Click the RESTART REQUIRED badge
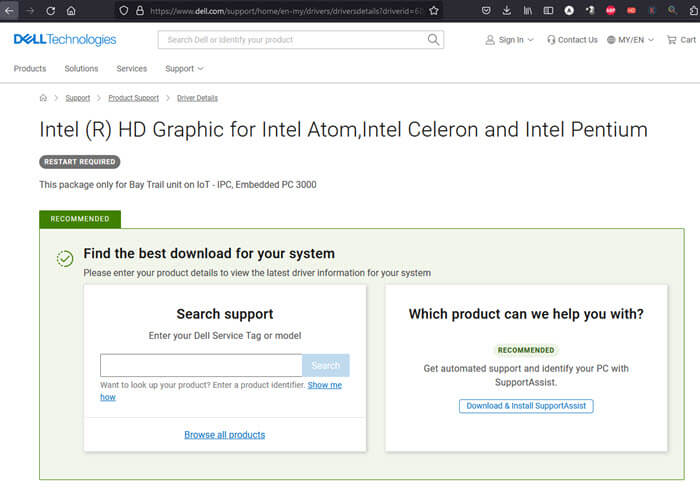This screenshot has width=700, height=491. 79,162
